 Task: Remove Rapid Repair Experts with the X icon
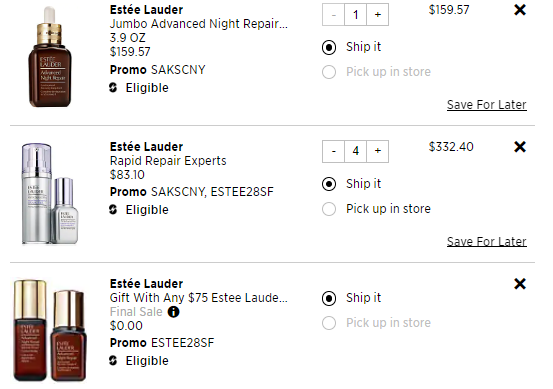tap(520, 147)
